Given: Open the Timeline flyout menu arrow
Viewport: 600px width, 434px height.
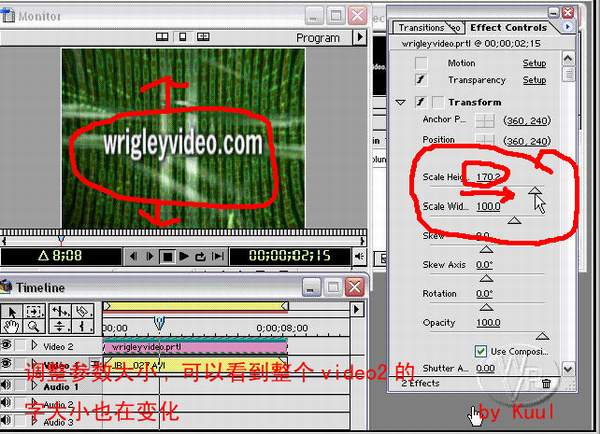Looking at the screenshot, I should click(356, 309).
